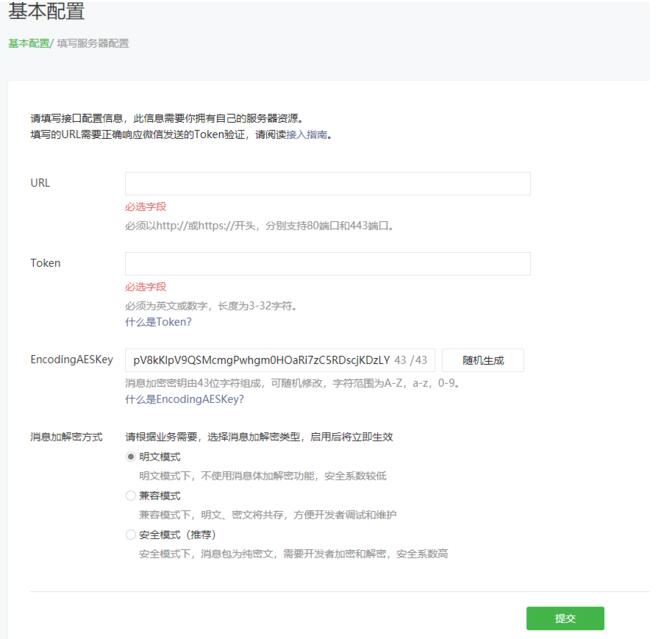Click the 43 /43 character counter
663x639 pixels.
pyautogui.click(x=411, y=360)
